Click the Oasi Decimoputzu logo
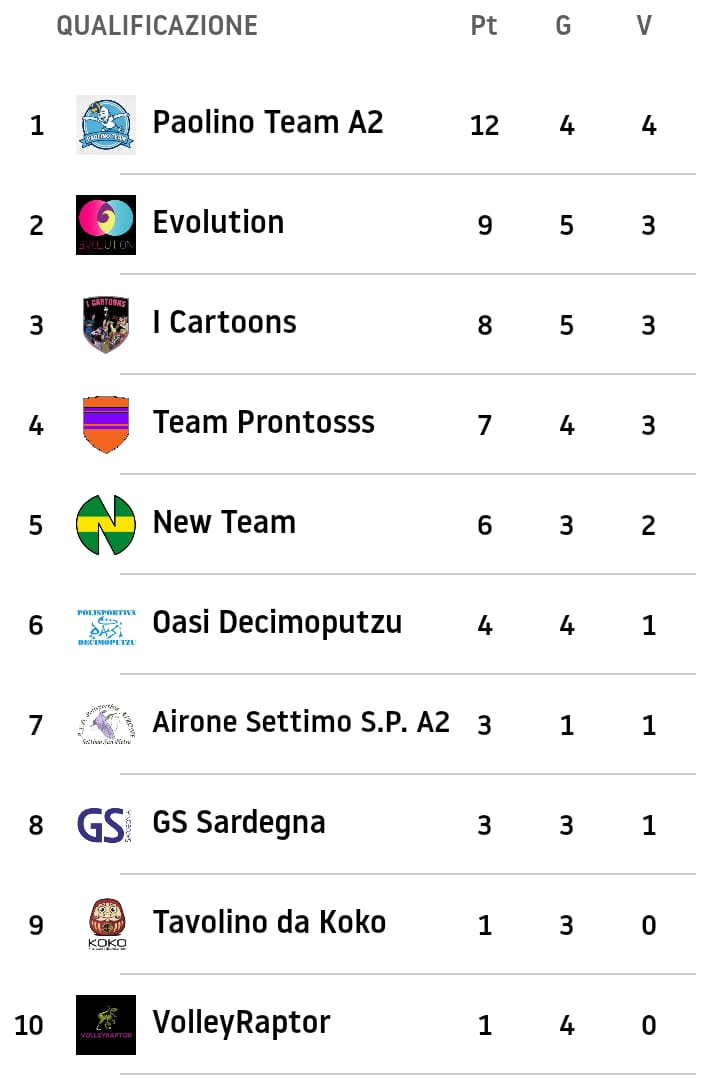720x1081 pixels. [106, 626]
